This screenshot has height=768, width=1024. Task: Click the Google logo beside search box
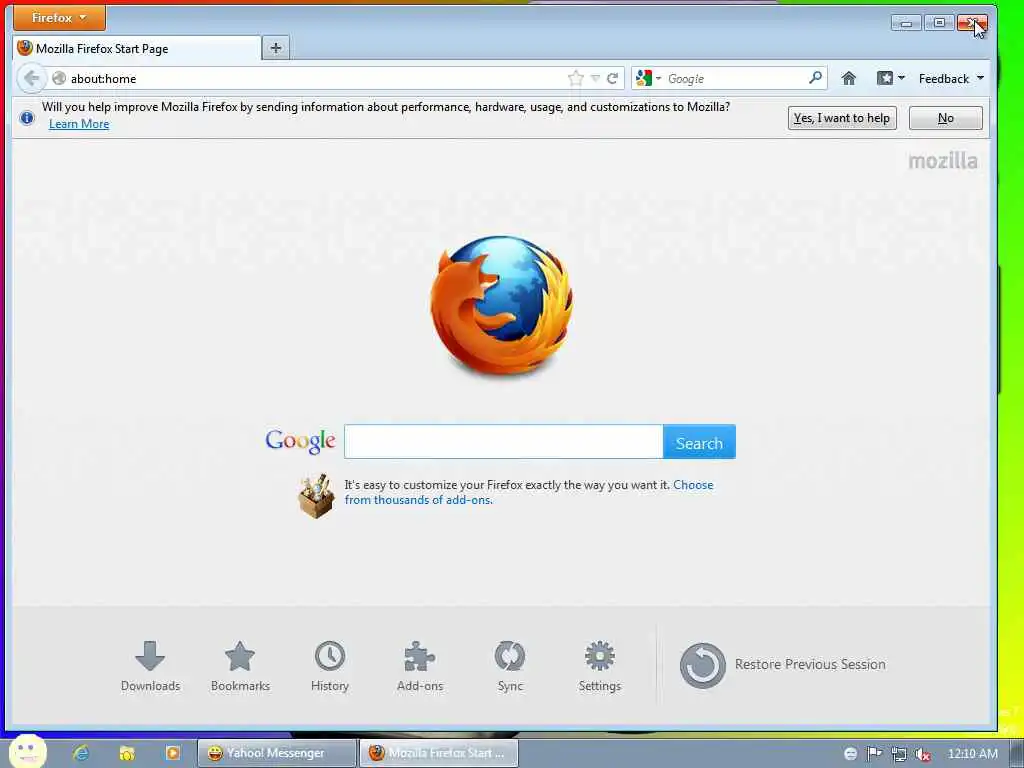pyautogui.click(x=300, y=441)
